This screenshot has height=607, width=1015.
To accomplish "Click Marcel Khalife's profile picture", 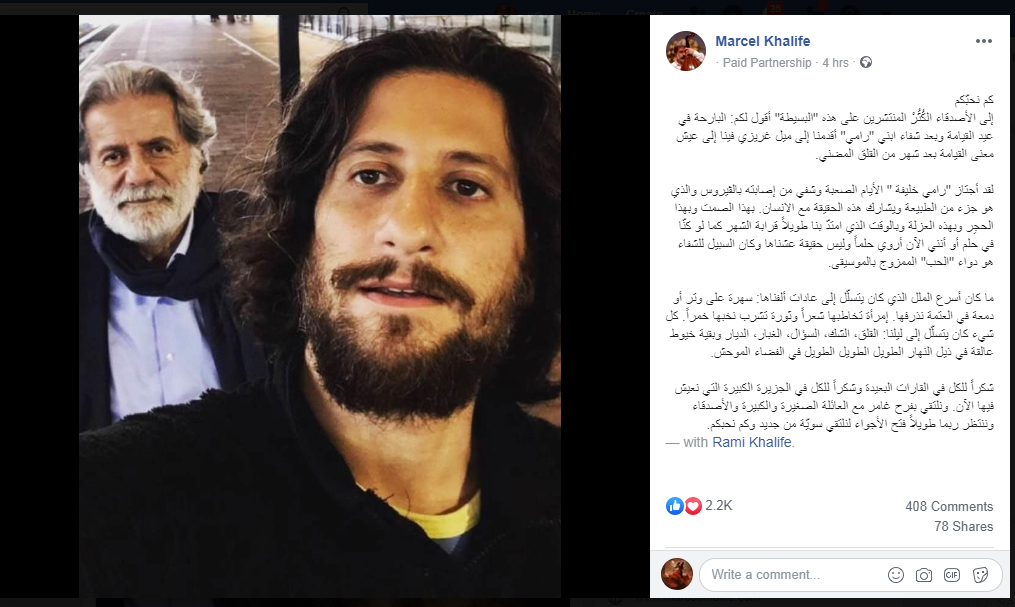I will coord(686,50).
